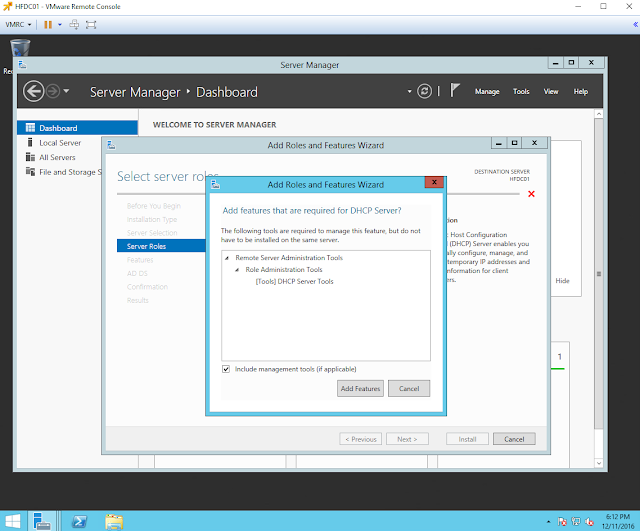Select Server Roles wizard step
This screenshot has height=531, width=640.
[x=161, y=246]
